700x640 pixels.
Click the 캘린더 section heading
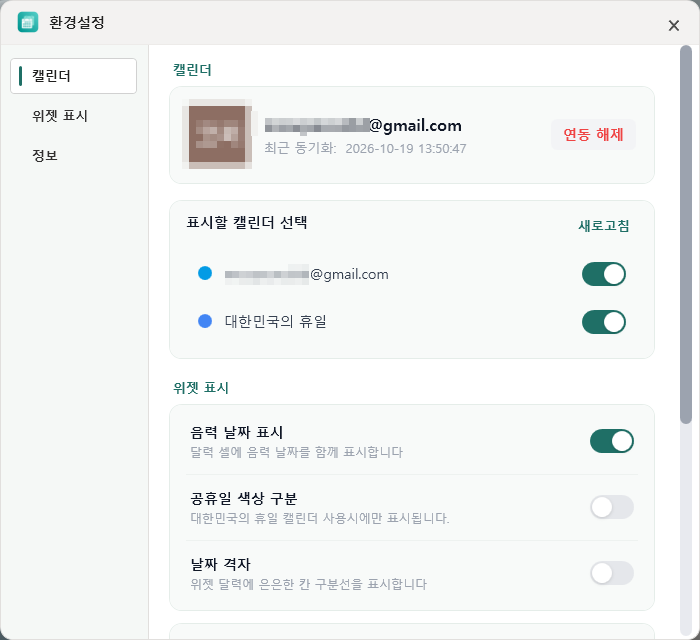(x=192, y=70)
